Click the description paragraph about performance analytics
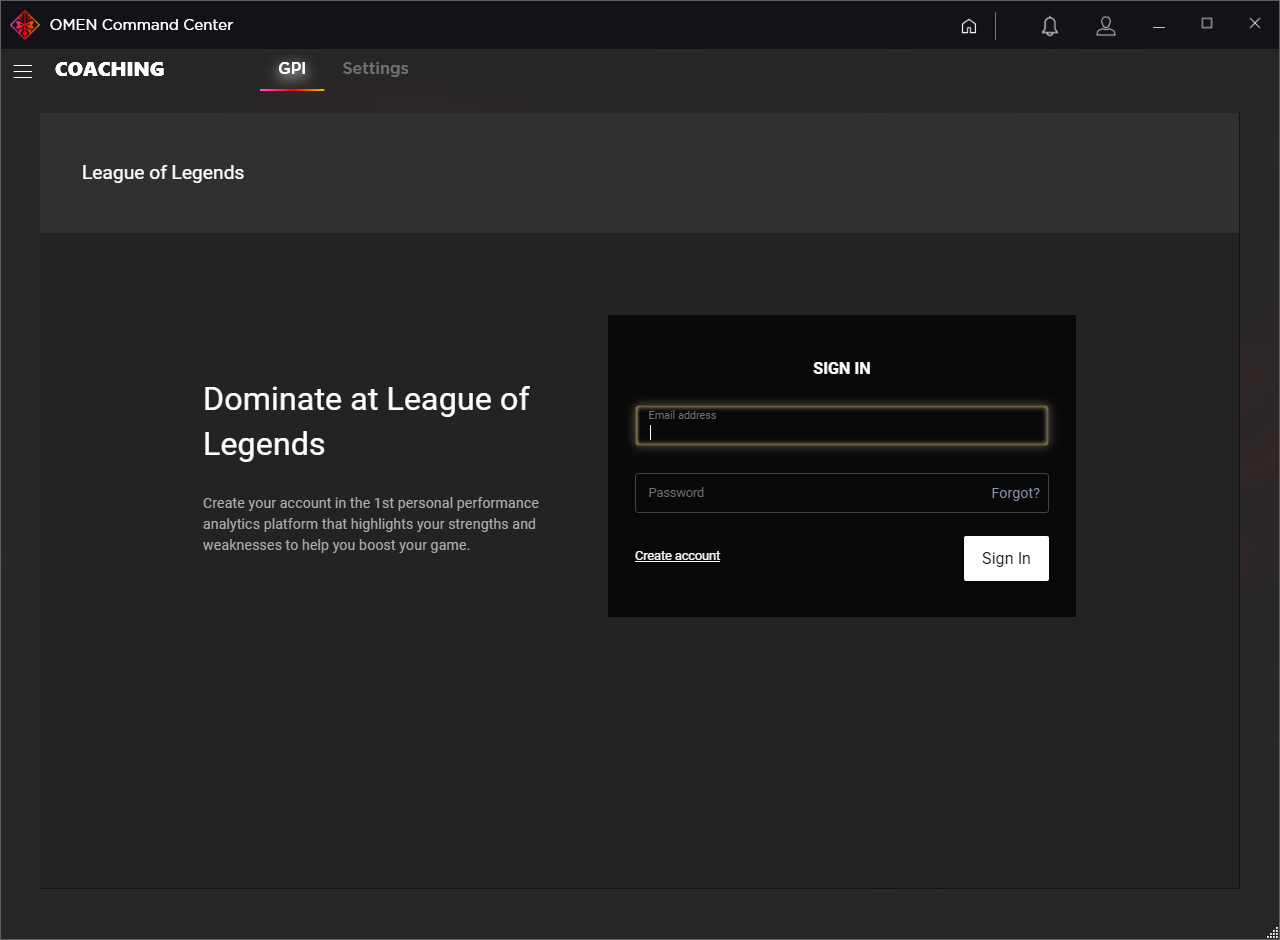The image size is (1280, 940). click(371, 524)
